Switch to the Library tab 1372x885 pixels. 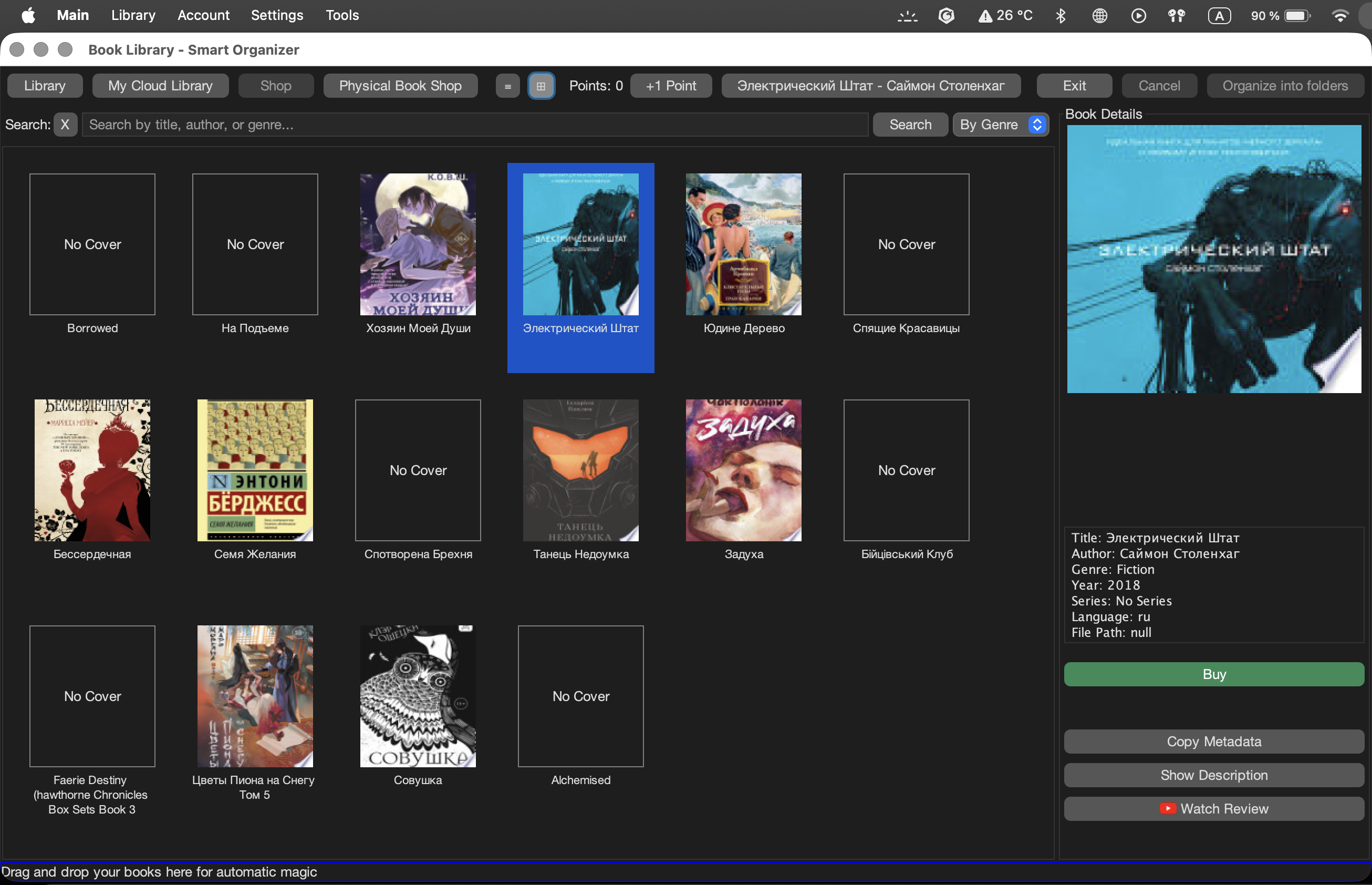tap(45, 86)
